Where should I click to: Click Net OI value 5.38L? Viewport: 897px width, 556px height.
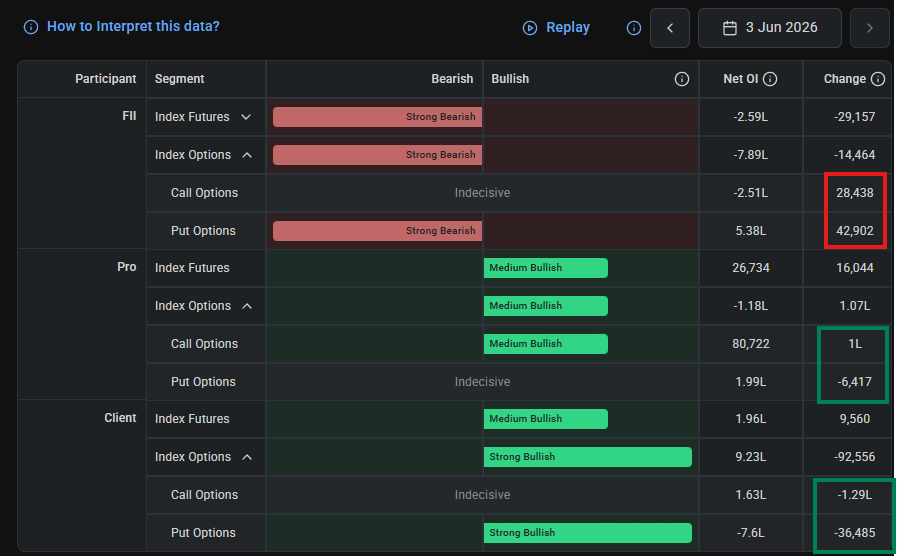(x=751, y=231)
